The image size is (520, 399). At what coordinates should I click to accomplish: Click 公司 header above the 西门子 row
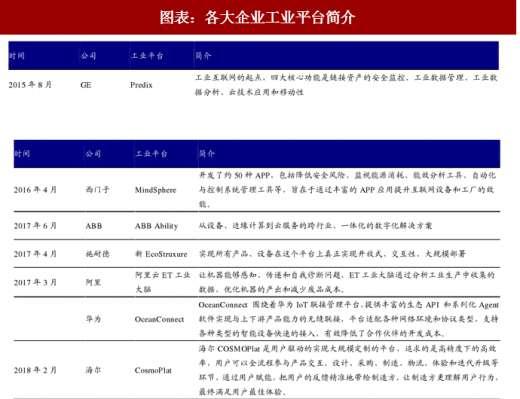point(93,153)
